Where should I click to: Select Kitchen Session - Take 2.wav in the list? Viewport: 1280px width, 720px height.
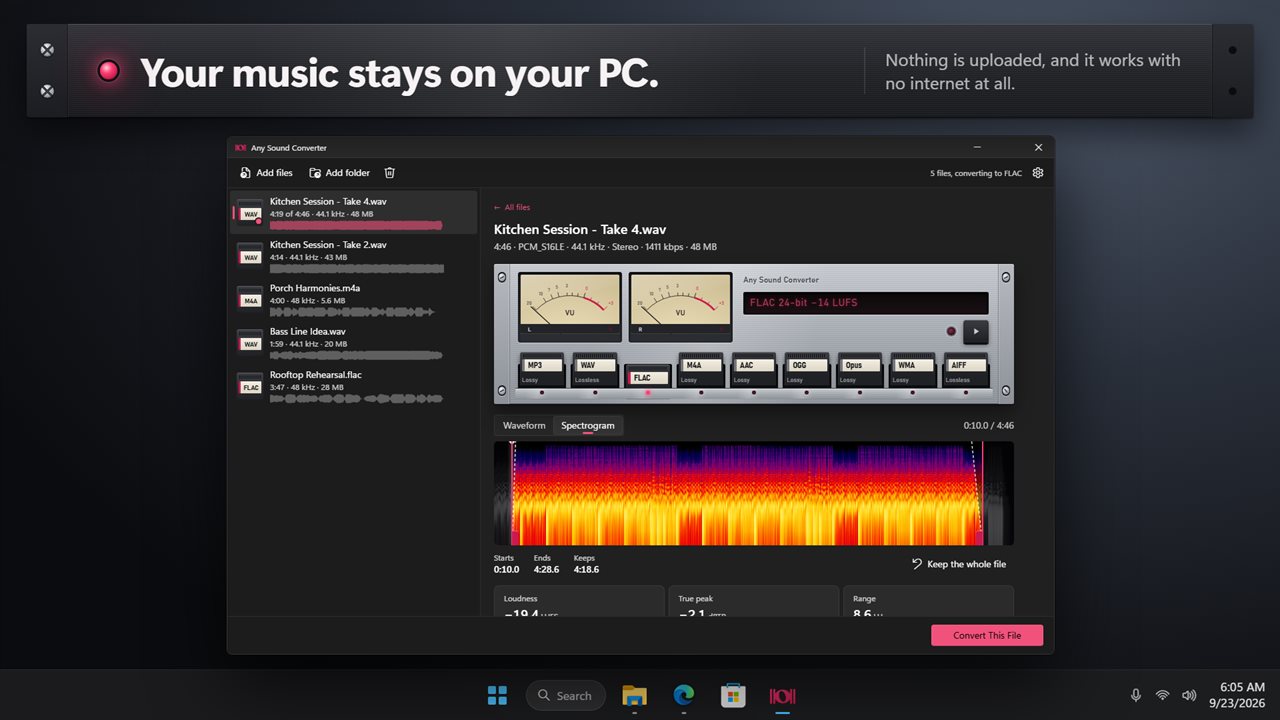[354, 256]
